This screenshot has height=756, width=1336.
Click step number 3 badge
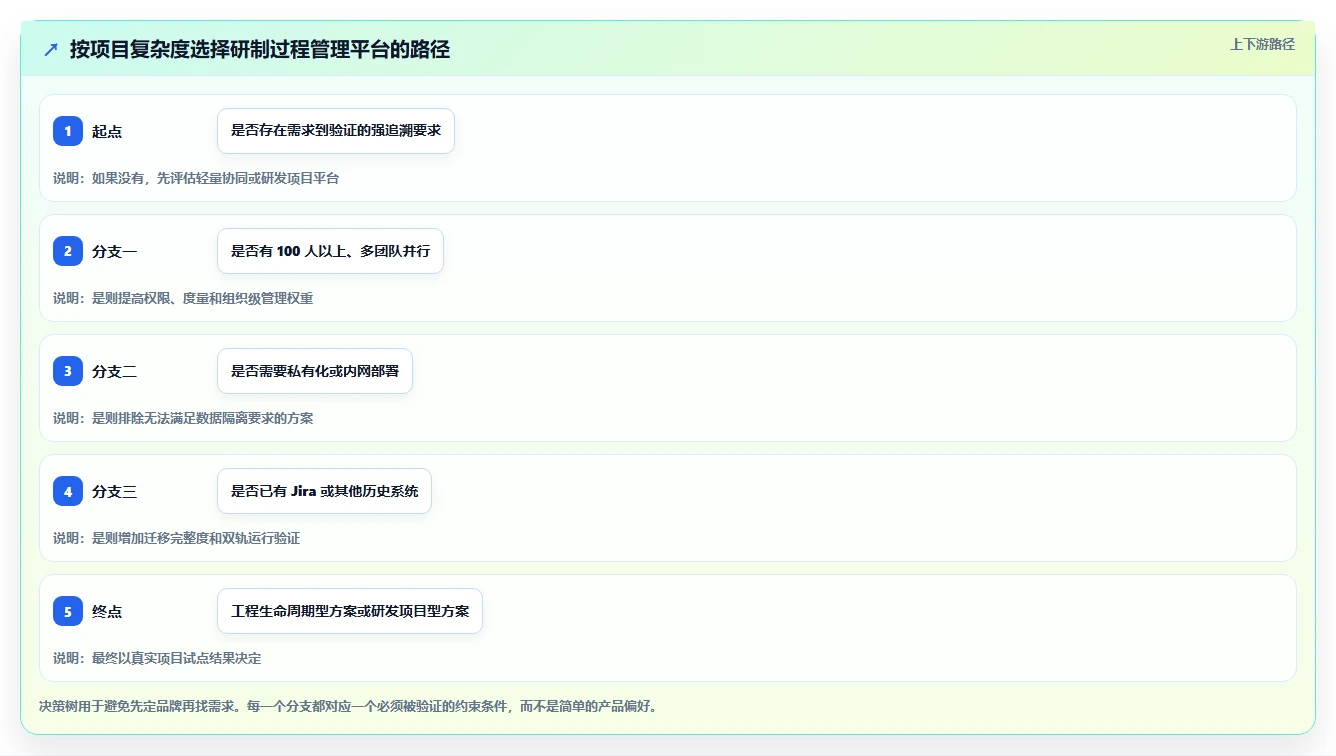pyautogui.click(x=68, y=371)
